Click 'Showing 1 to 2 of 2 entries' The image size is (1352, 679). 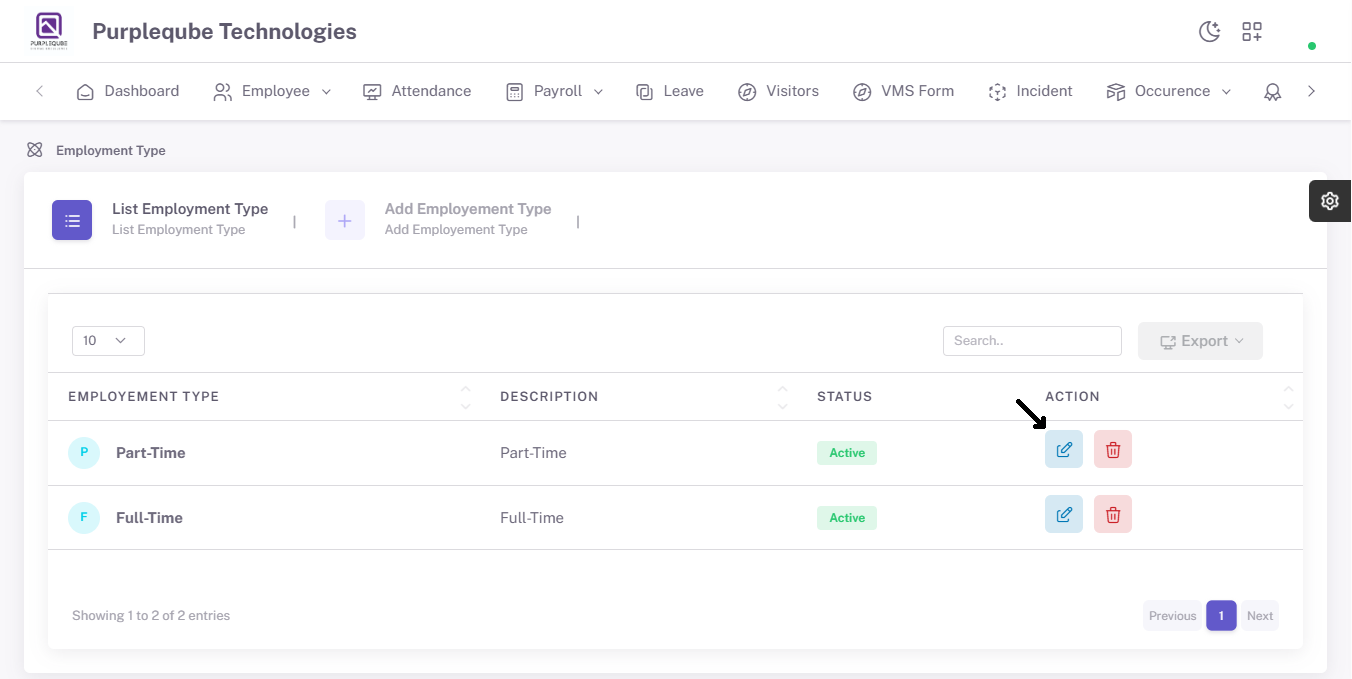click(x=151, y=616)
